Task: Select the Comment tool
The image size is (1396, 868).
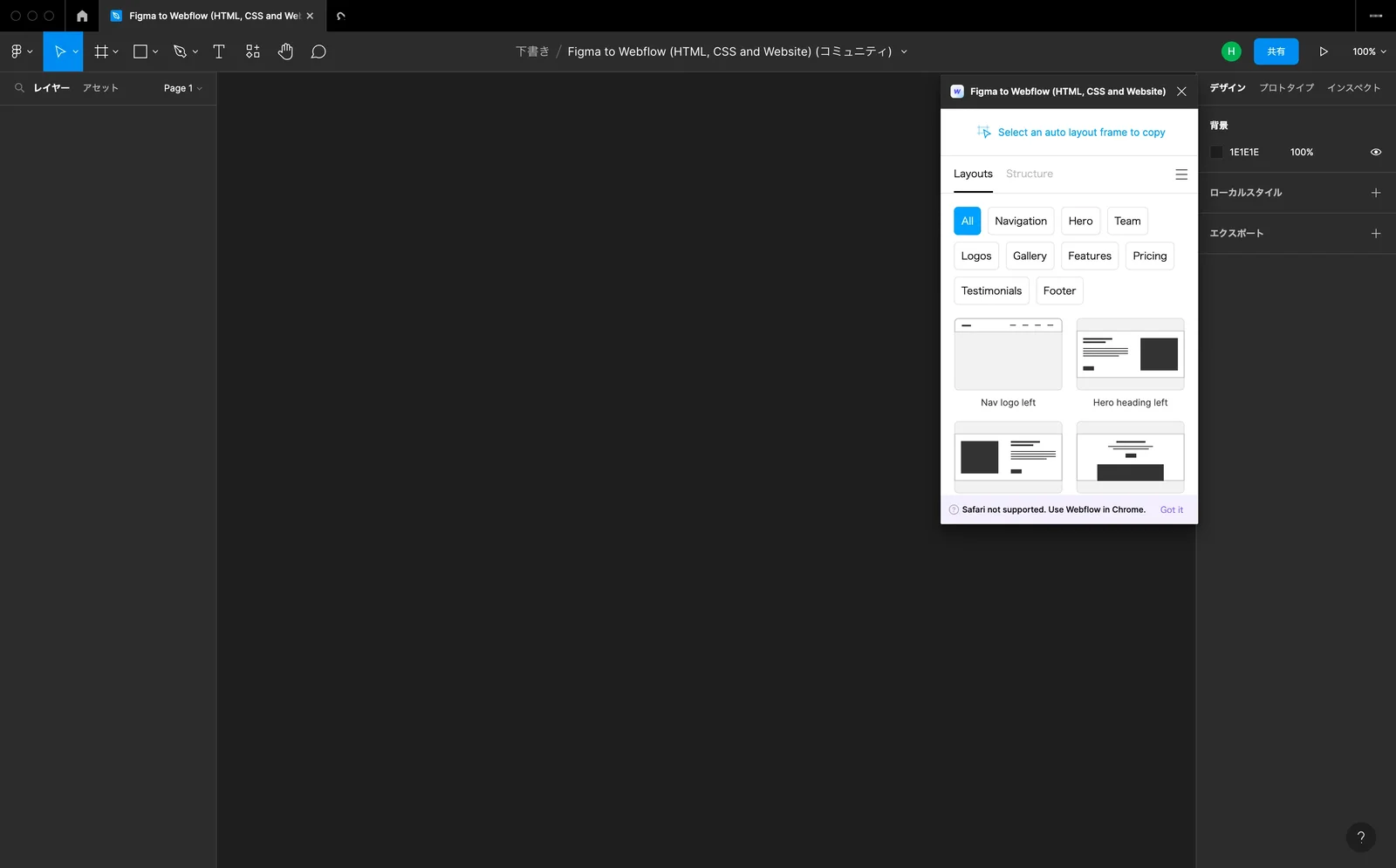Action: tap(318, 51)
